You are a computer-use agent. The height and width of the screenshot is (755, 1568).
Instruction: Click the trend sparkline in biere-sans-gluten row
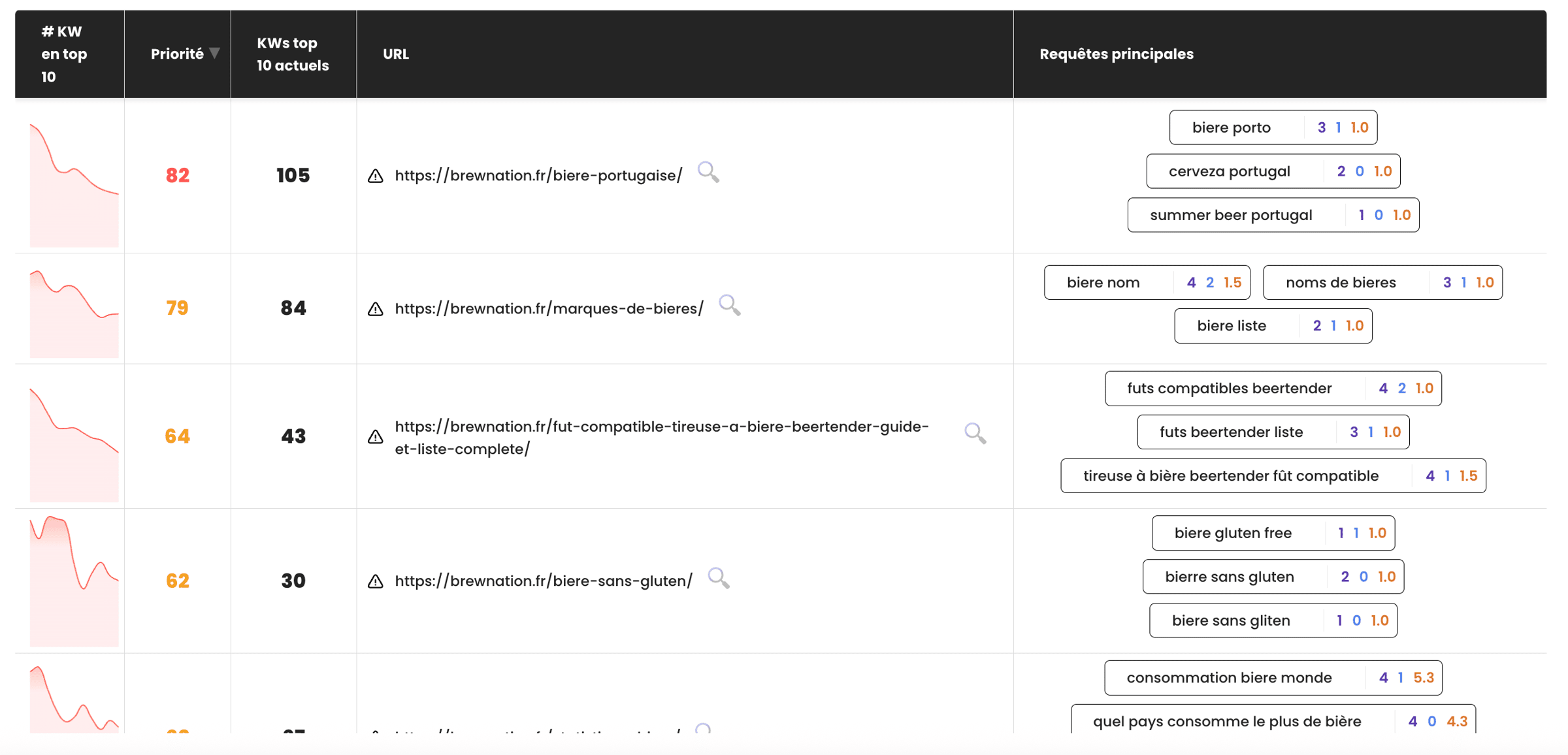(x=74, y=581)
